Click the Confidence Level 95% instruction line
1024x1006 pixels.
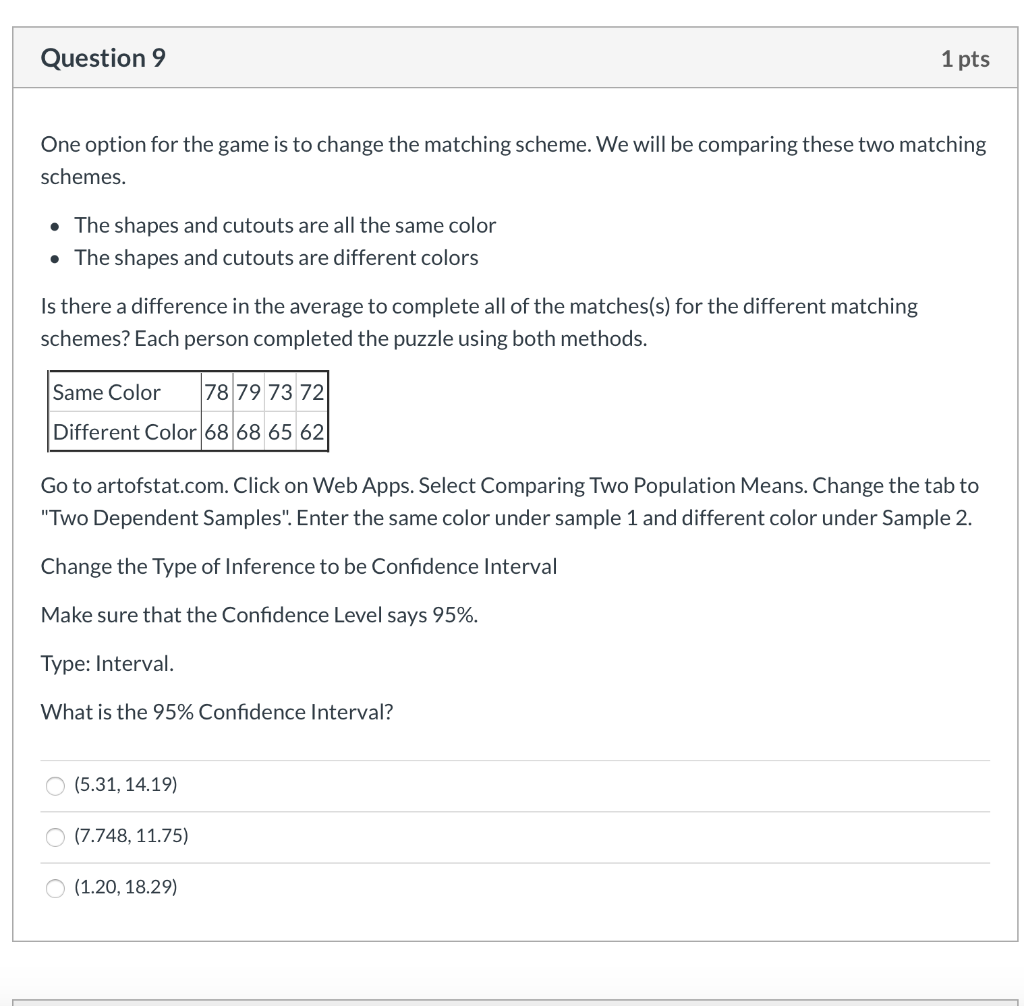coord(259,614)
